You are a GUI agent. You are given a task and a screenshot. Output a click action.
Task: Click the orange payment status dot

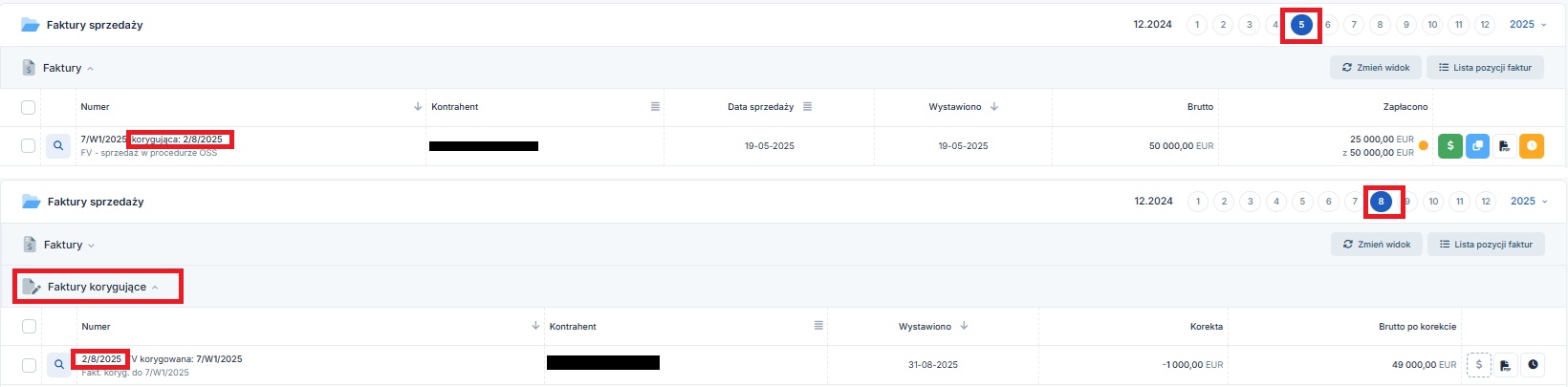(x=1424, y=146)
